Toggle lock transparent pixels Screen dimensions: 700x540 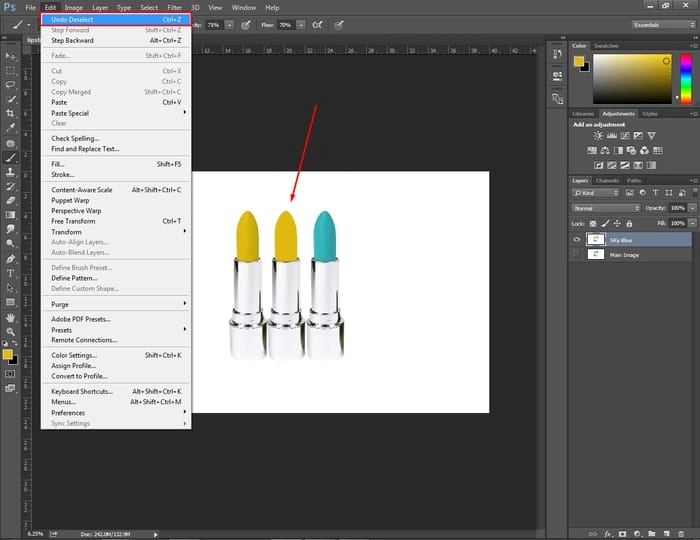pos(593,224)
